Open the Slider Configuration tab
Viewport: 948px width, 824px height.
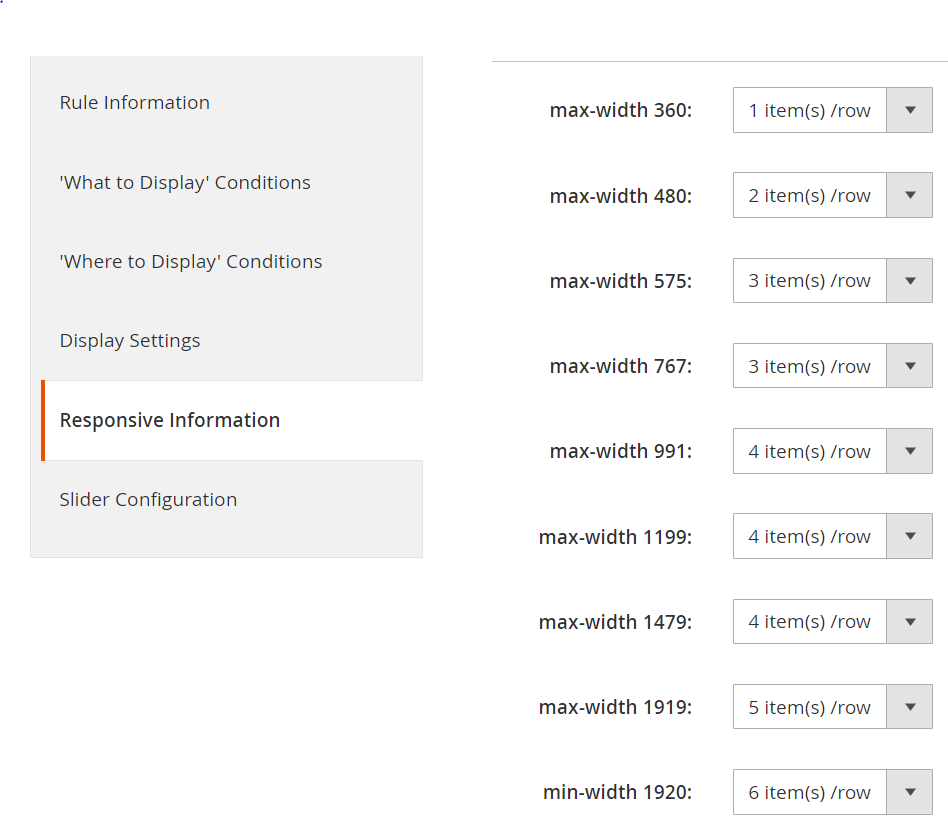point(148,500)
